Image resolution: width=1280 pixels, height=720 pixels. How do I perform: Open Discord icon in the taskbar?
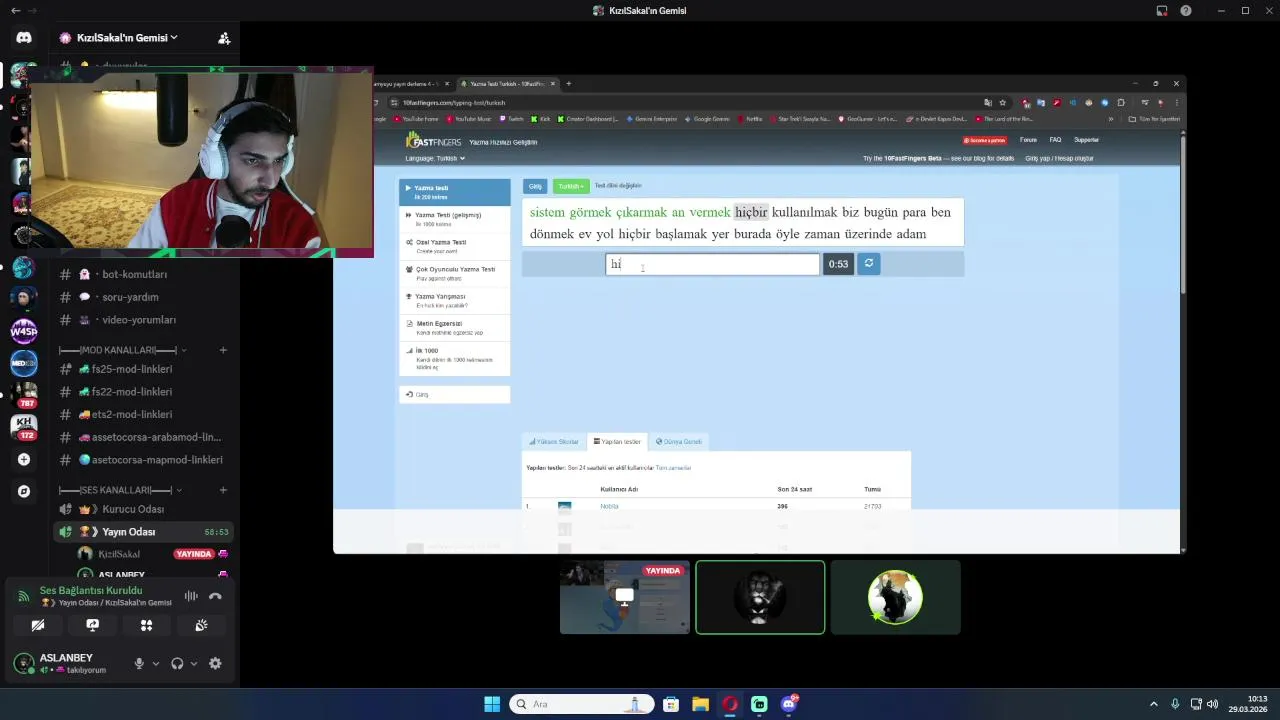click(x=789, y=704)
